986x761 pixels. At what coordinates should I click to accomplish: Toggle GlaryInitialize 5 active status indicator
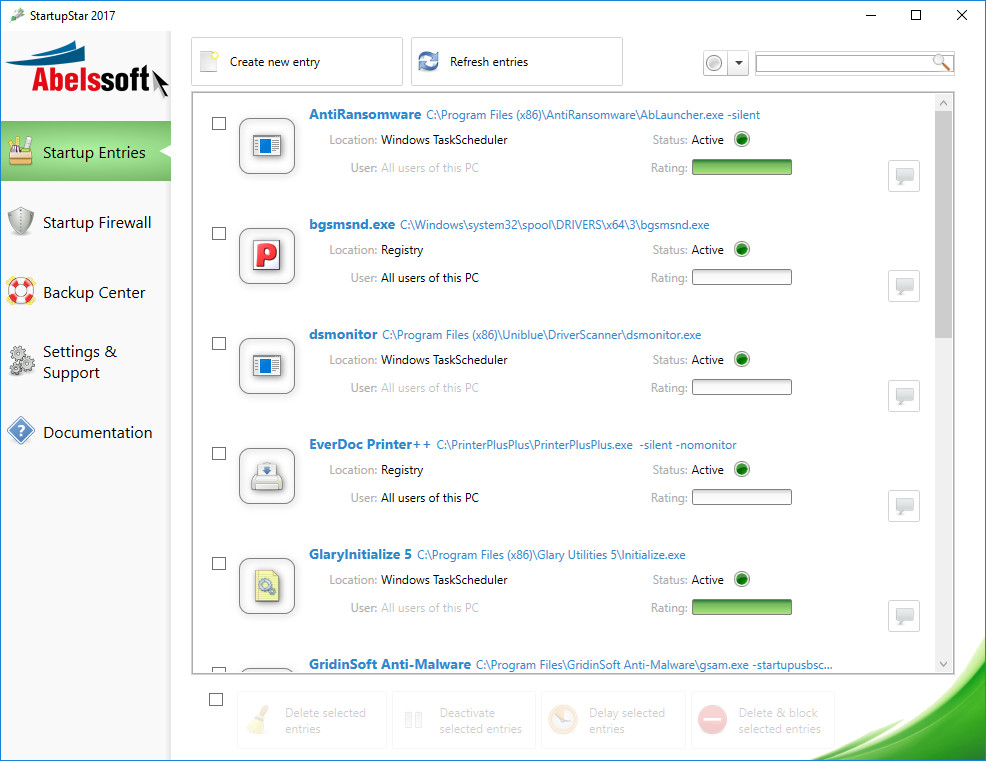[x=742, y=579]
